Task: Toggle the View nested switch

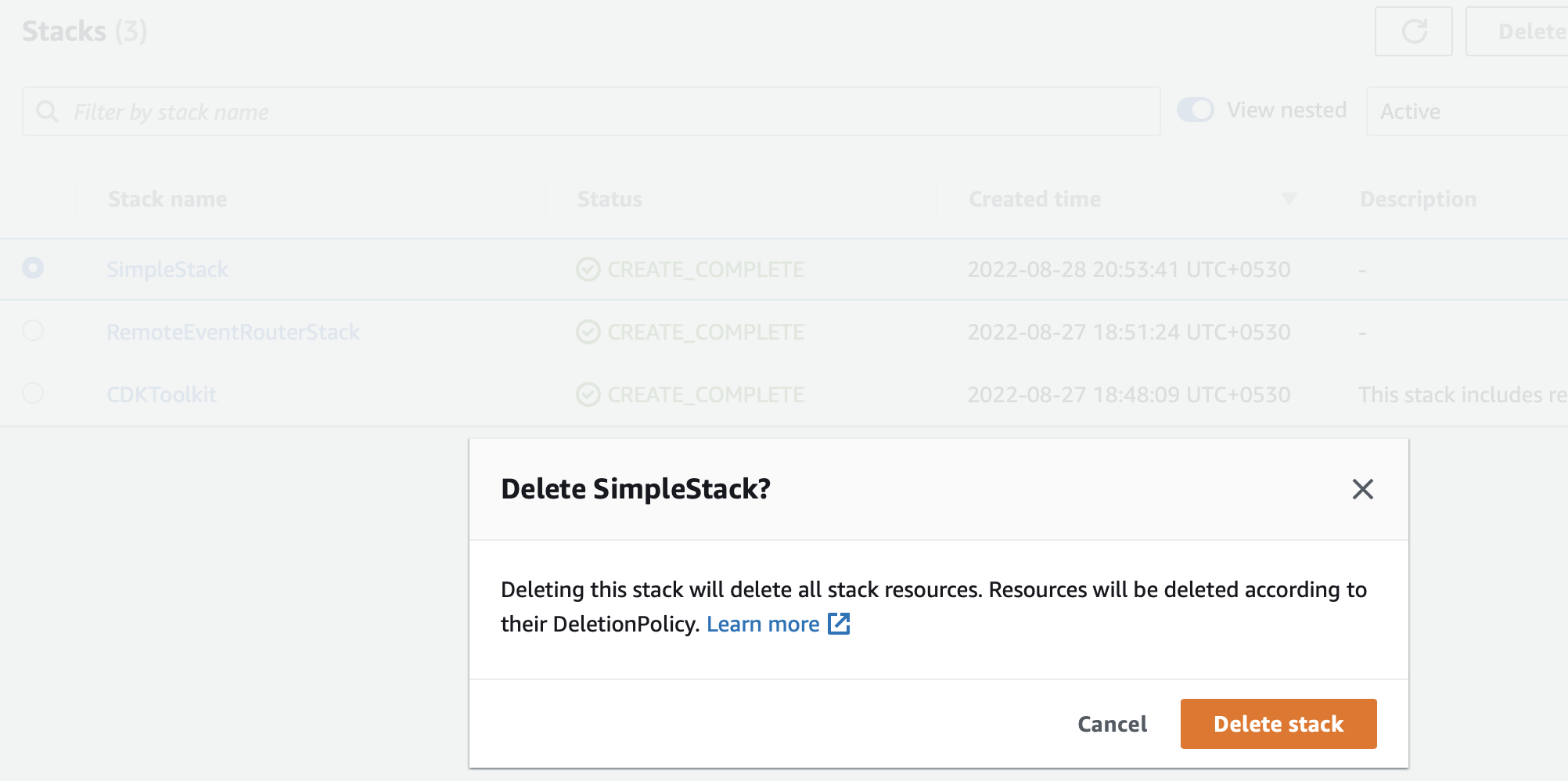Action: tap(1195, 110)
